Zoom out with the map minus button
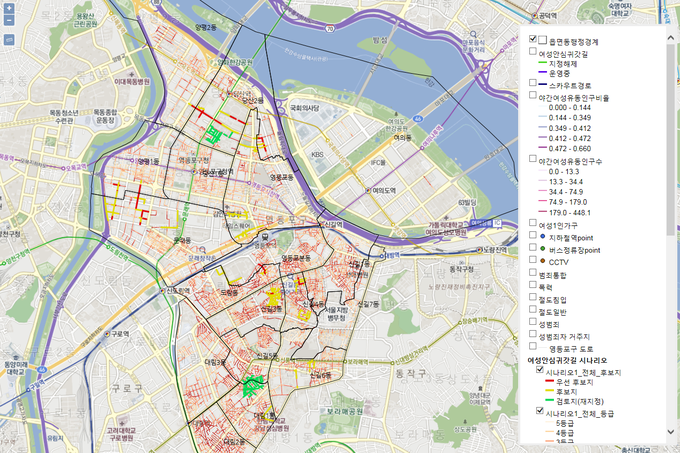Image resolution: width=680 pixels, height=453 pixels. click(x=9, y=20)
